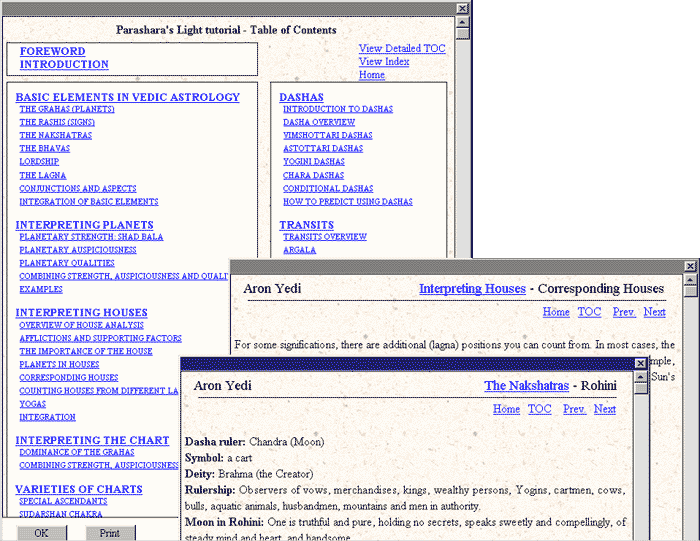Open The Lagna chapter
The width and height of the screenshot is (700, 541).
point(43,175)
